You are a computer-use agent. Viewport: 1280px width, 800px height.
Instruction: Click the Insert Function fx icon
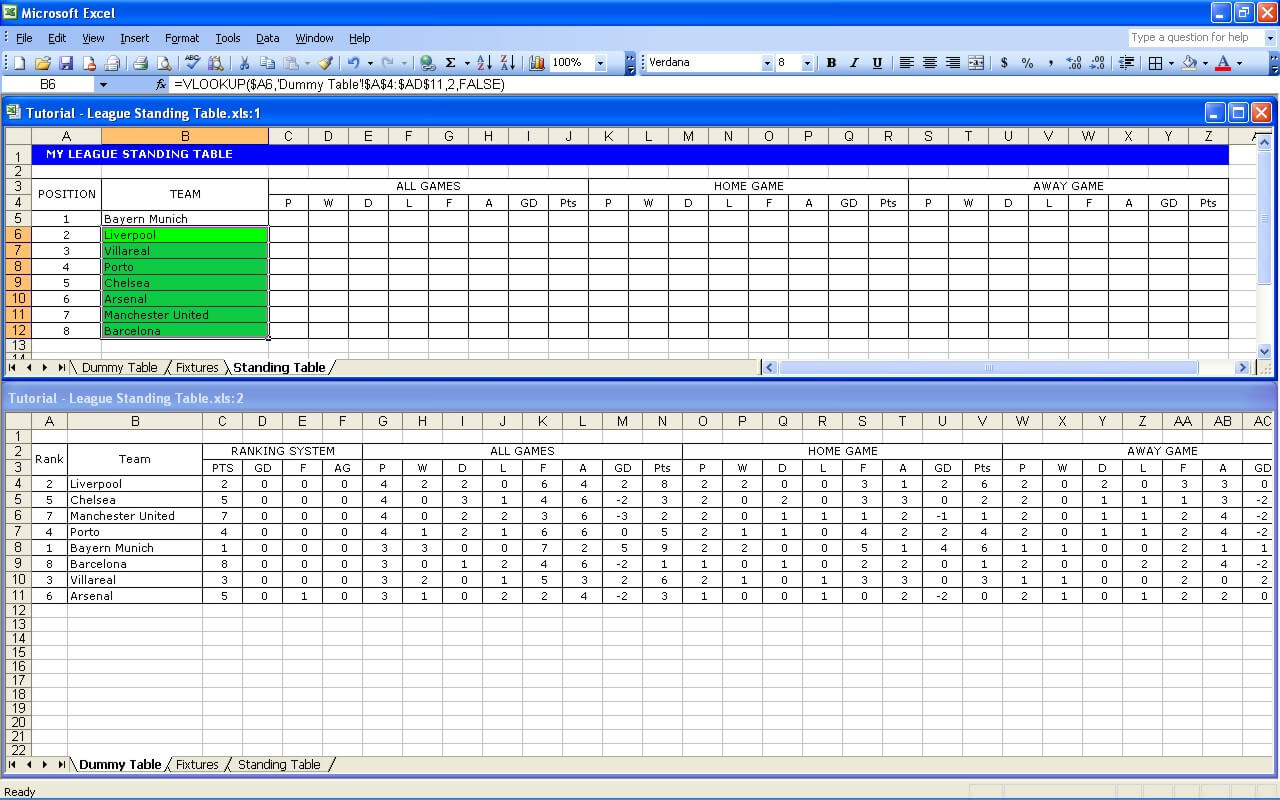tap(161, 85)
